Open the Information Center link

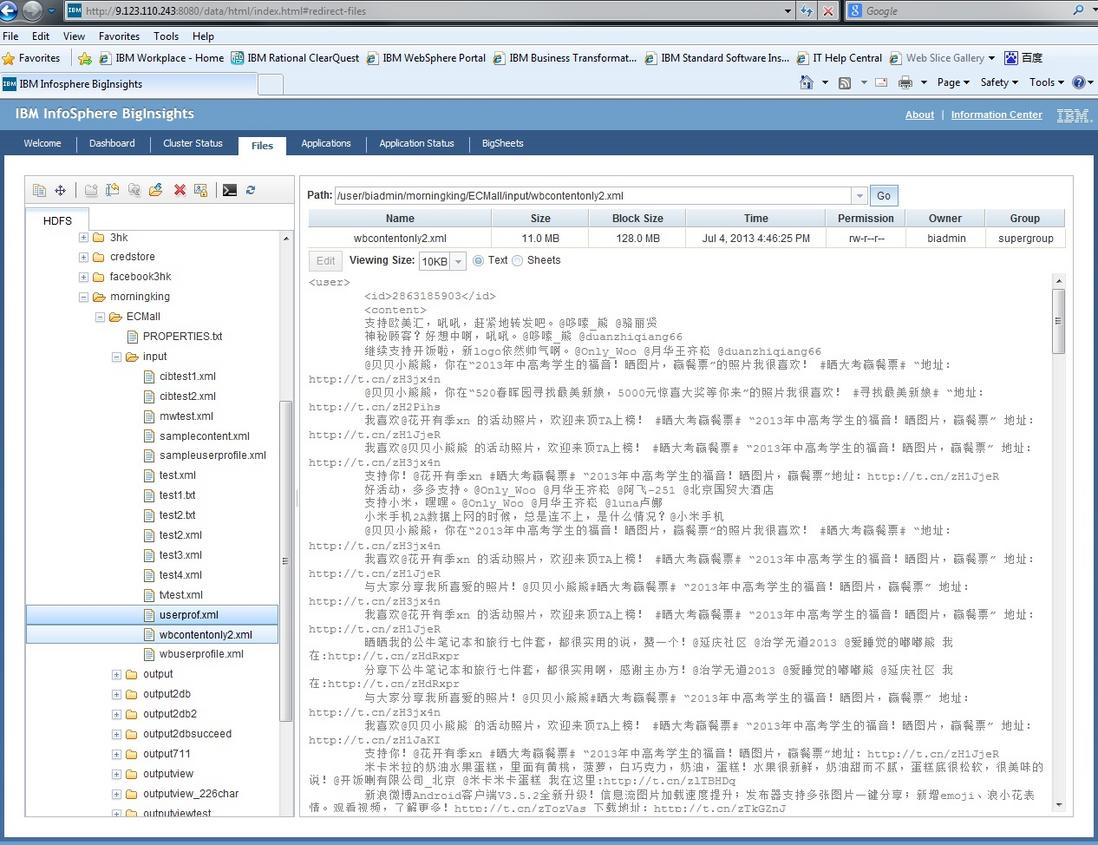(x=996, y=115)
